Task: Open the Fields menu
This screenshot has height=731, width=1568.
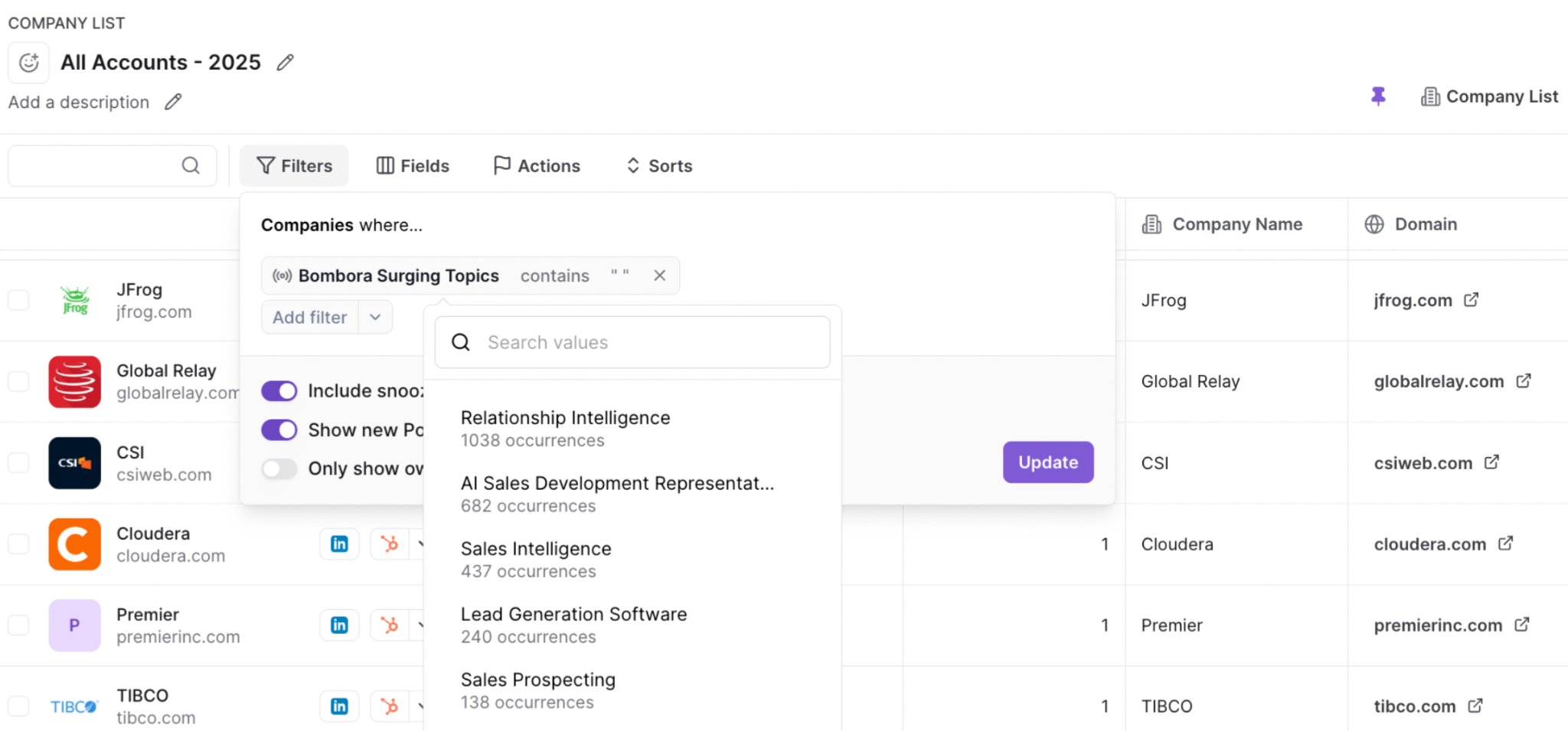Action: click(413, 166)
